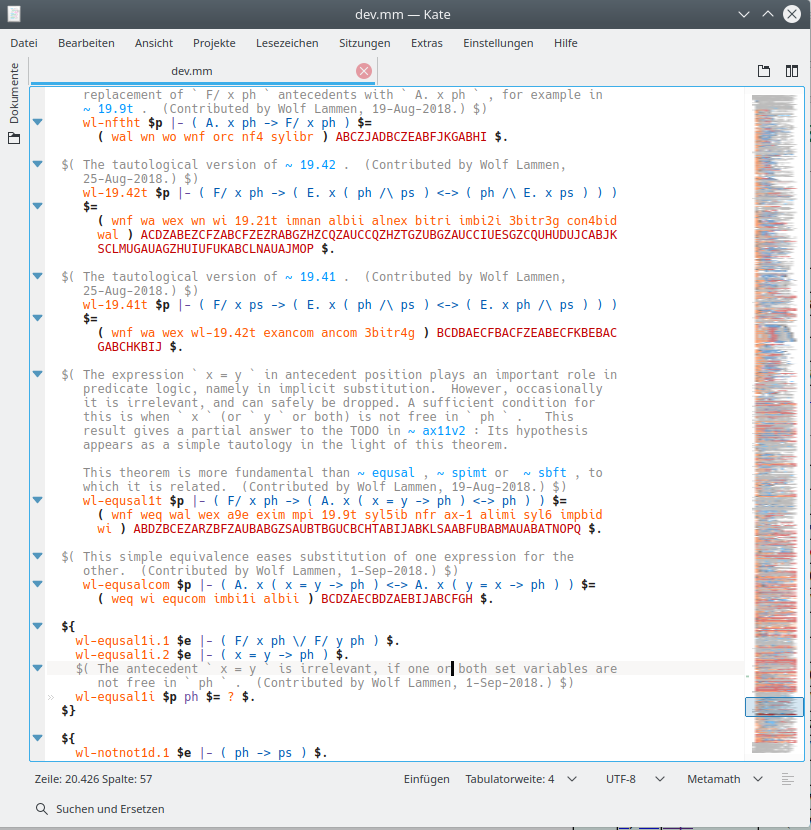The height and width of the screenshot is (830, 811).
Task: Open the Sitzungen menu
Action: (x=364, y=43)
